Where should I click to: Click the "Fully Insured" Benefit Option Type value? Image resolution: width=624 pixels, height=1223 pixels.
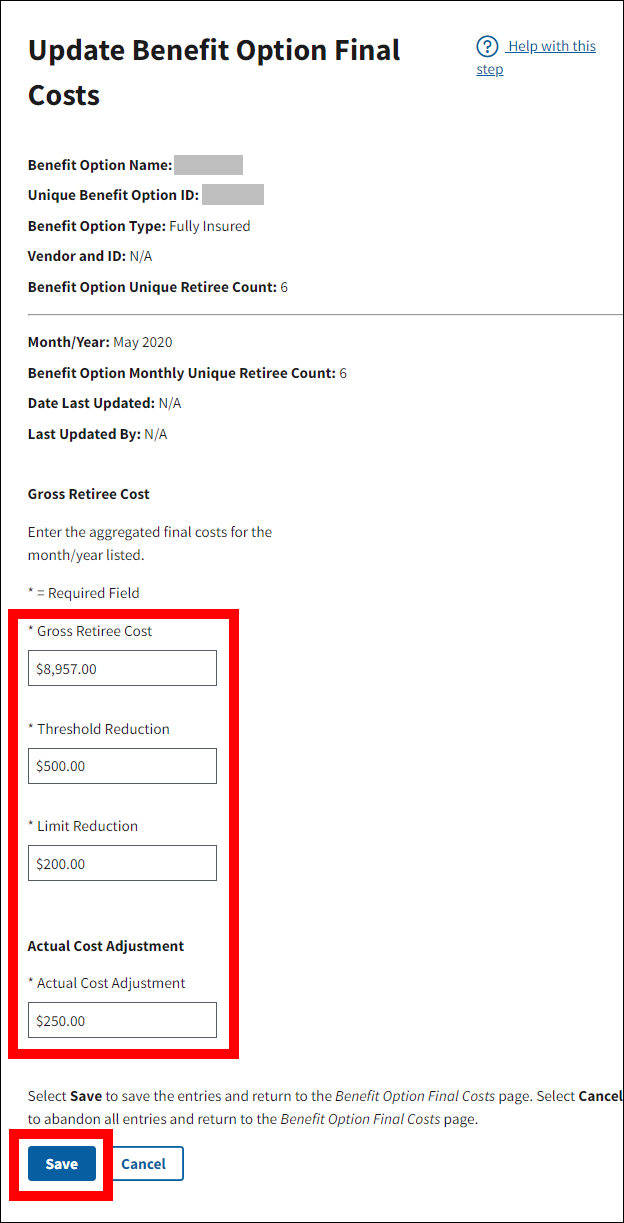pyautogui.click(x=210, y=226)
